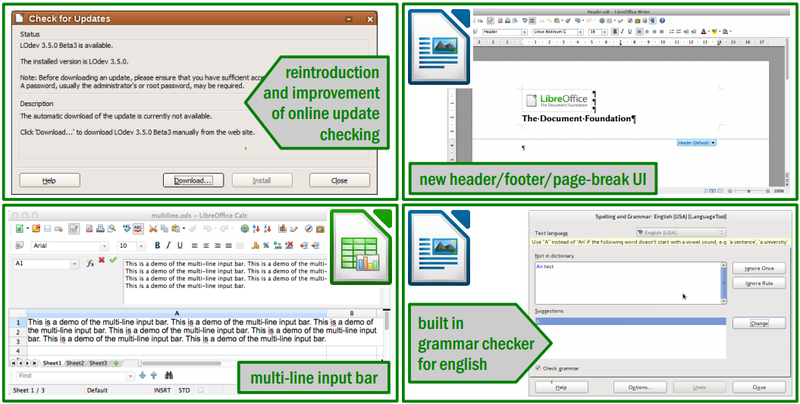Click the Cut scissors icon in Calc toolbar
Image resolution: width=800 pixels, height=404 pixels.
(x=153, y=229)
